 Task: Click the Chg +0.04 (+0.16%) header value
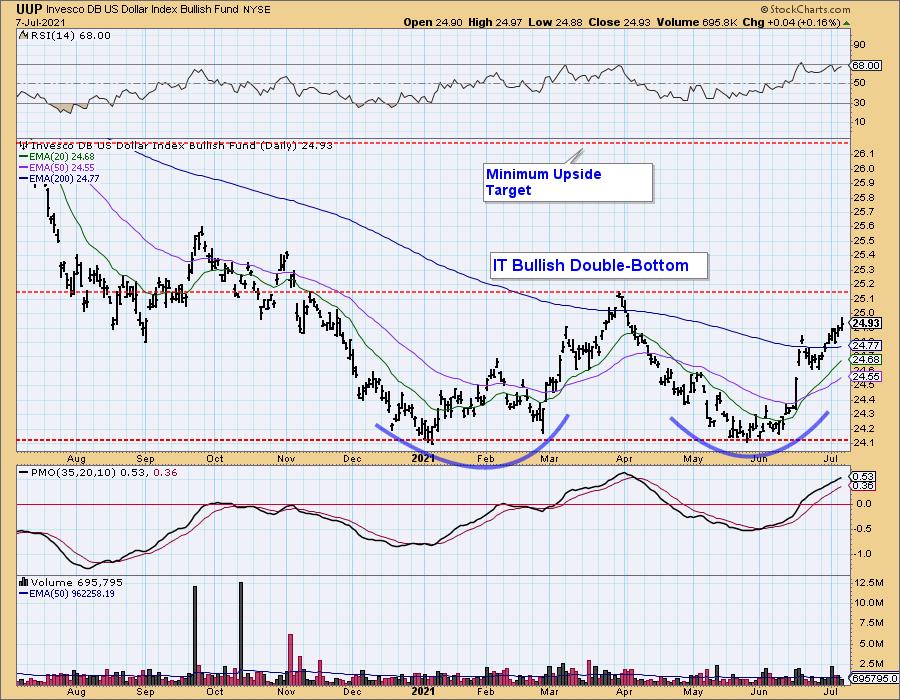click(x=791, y=22)
